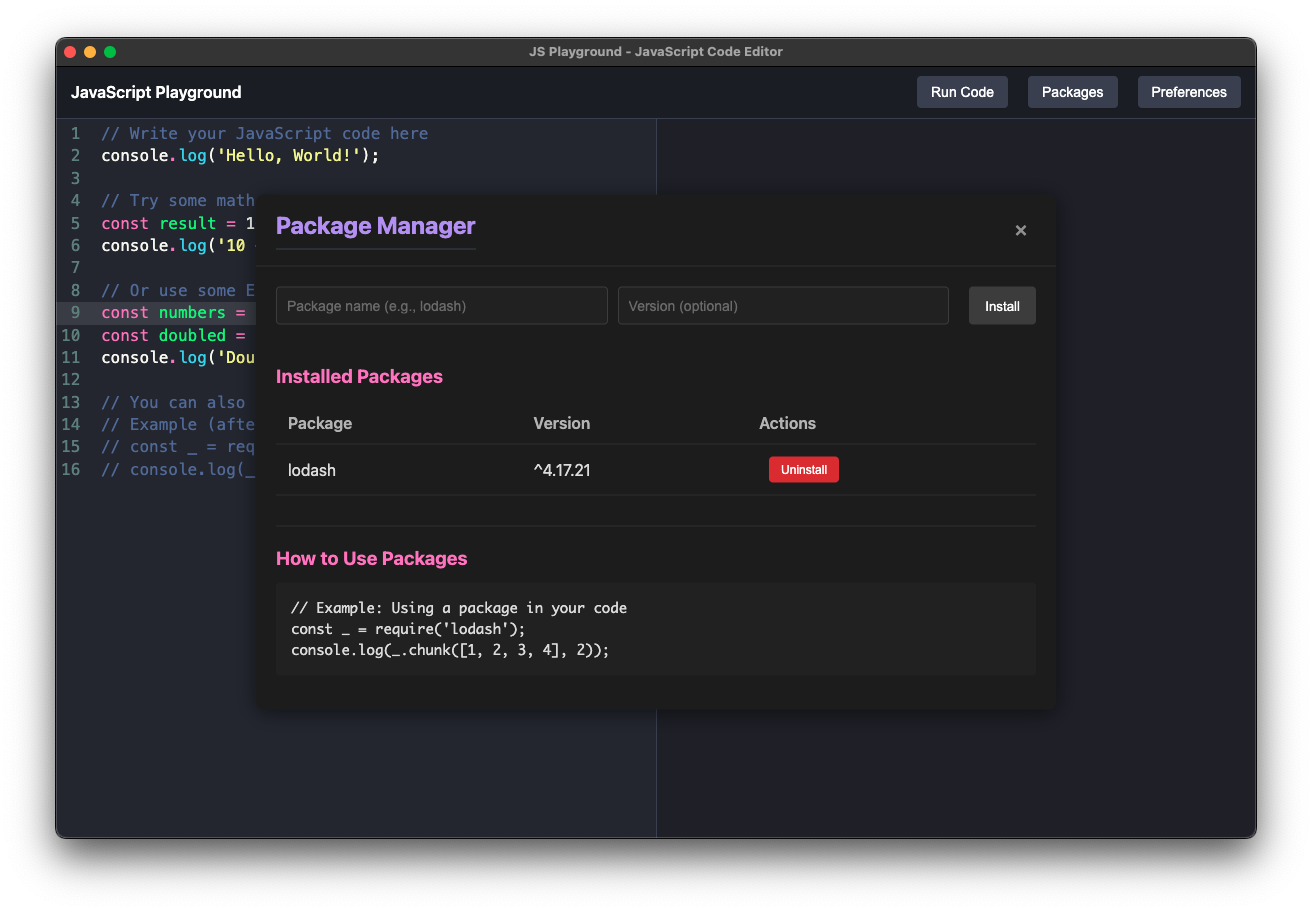Focus the Version (optional) input field
Screen dimensions: 1312x912
[x=783, y=306]
